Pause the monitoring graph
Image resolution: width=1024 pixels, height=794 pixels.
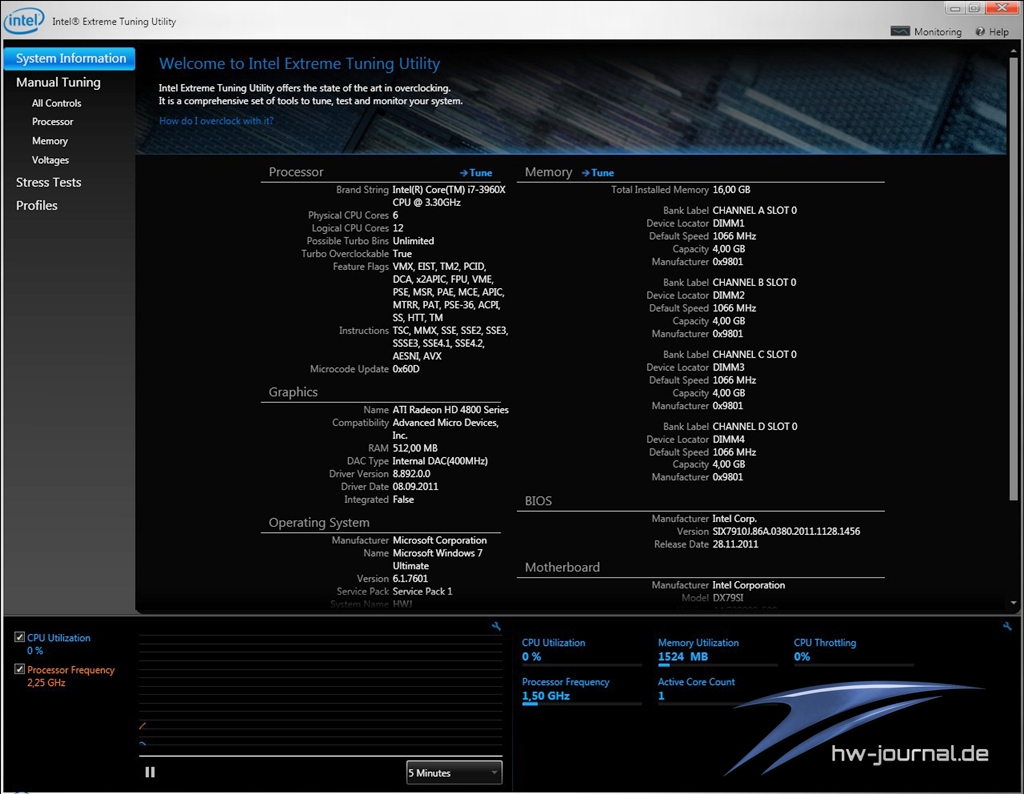pyautogui.click(x=150, y=772)
